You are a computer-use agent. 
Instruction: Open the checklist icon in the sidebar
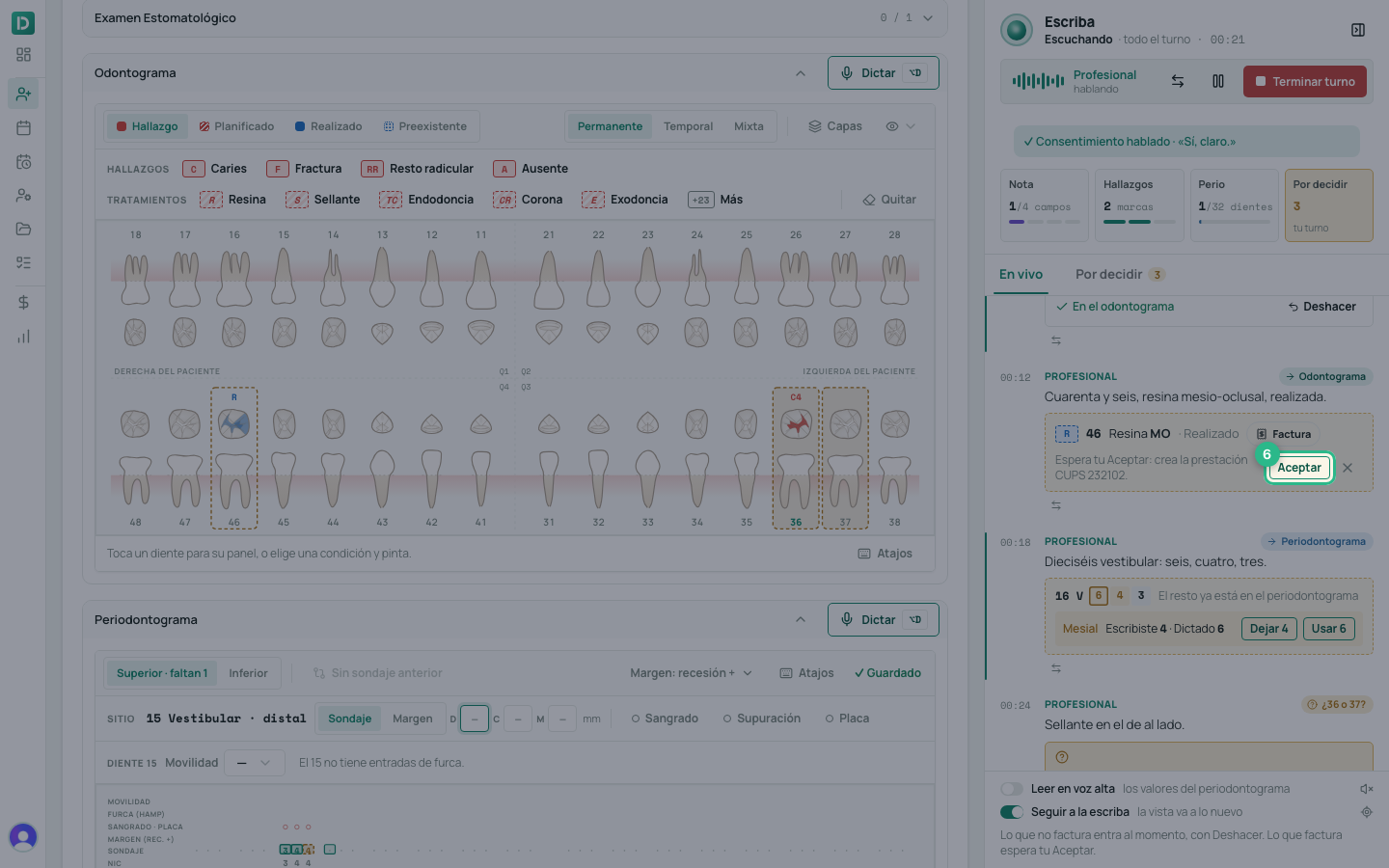tap(23, 262)
